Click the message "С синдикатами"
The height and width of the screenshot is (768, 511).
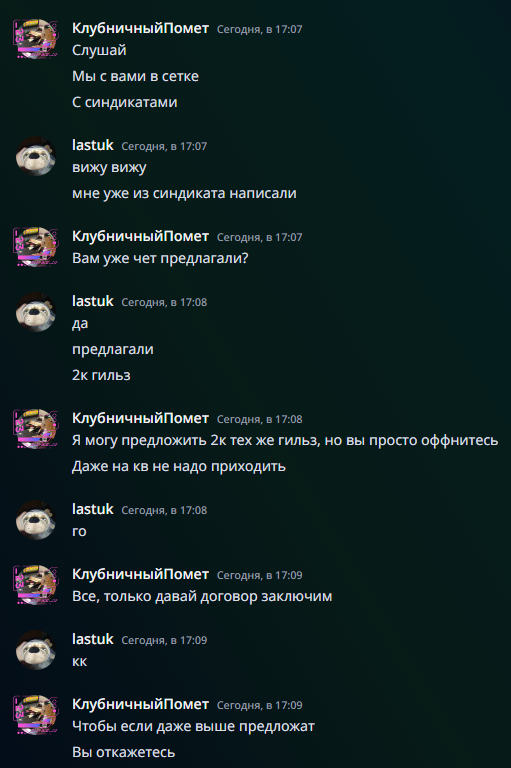(124, 102)
